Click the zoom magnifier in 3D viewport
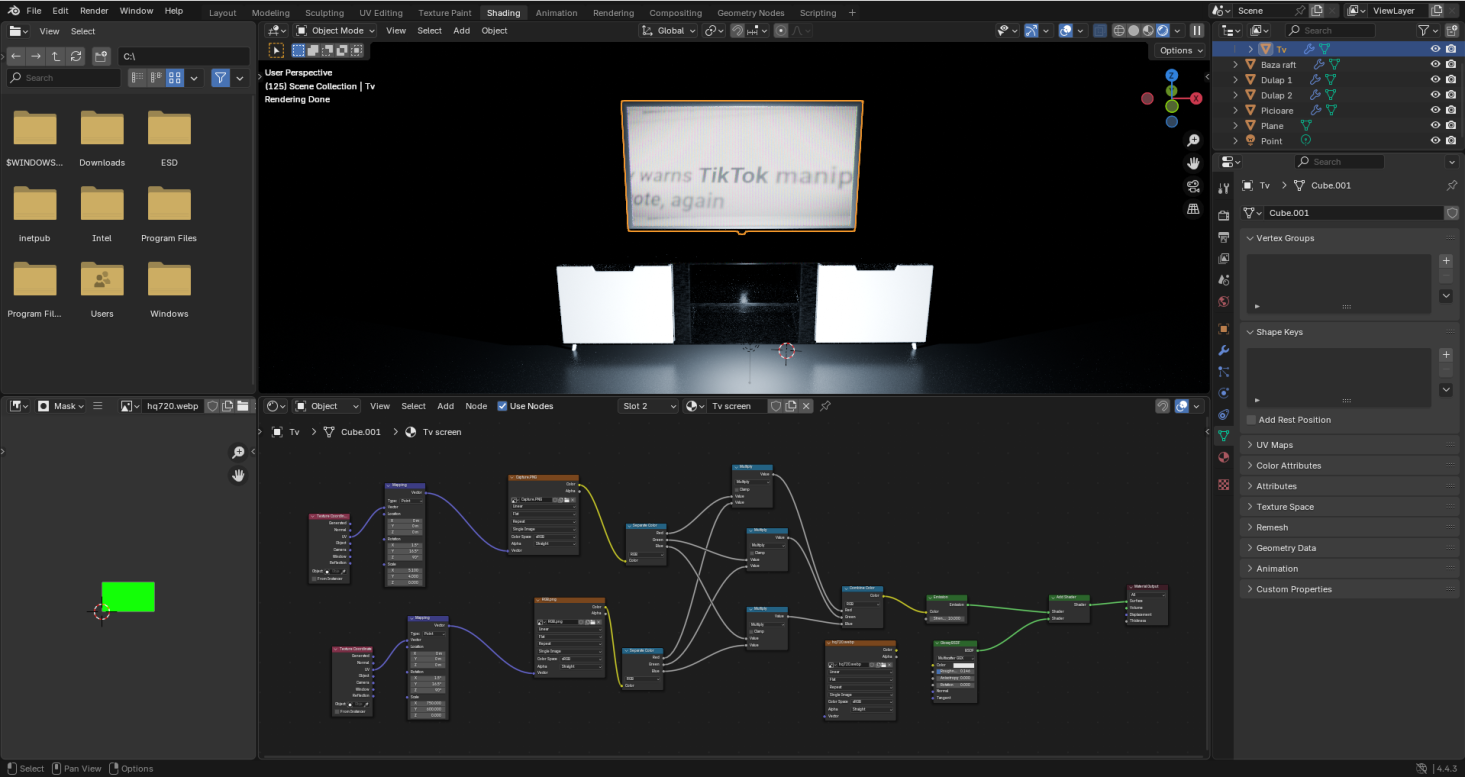Image resolution: width=1465 pixels, height=777 pixels. point(1193,140)
